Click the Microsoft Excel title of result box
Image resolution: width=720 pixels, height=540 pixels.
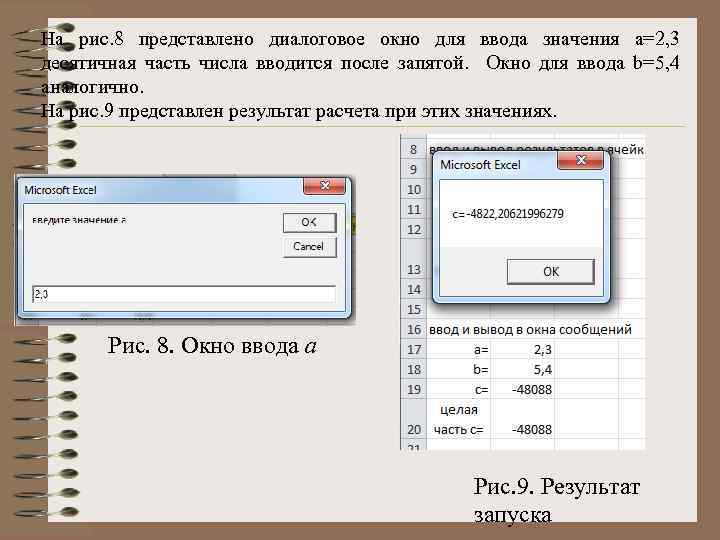point(480,165)
